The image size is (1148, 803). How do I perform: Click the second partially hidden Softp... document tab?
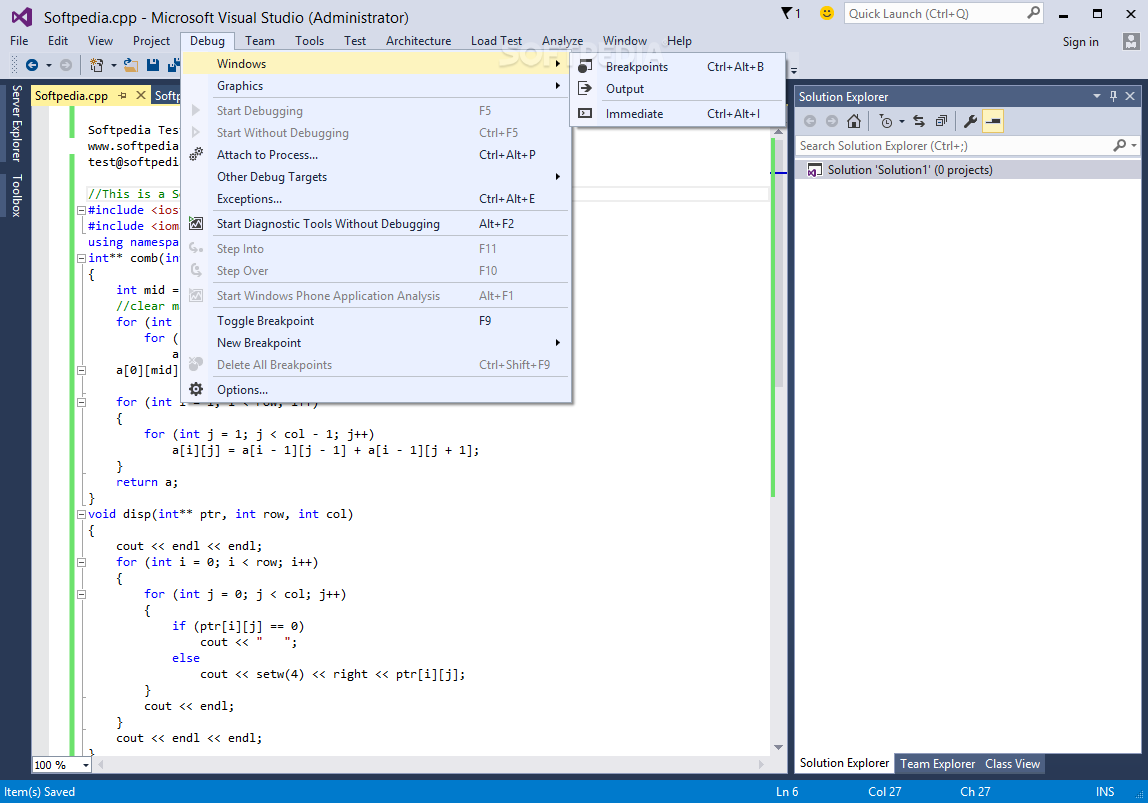(x=166, y=96)
